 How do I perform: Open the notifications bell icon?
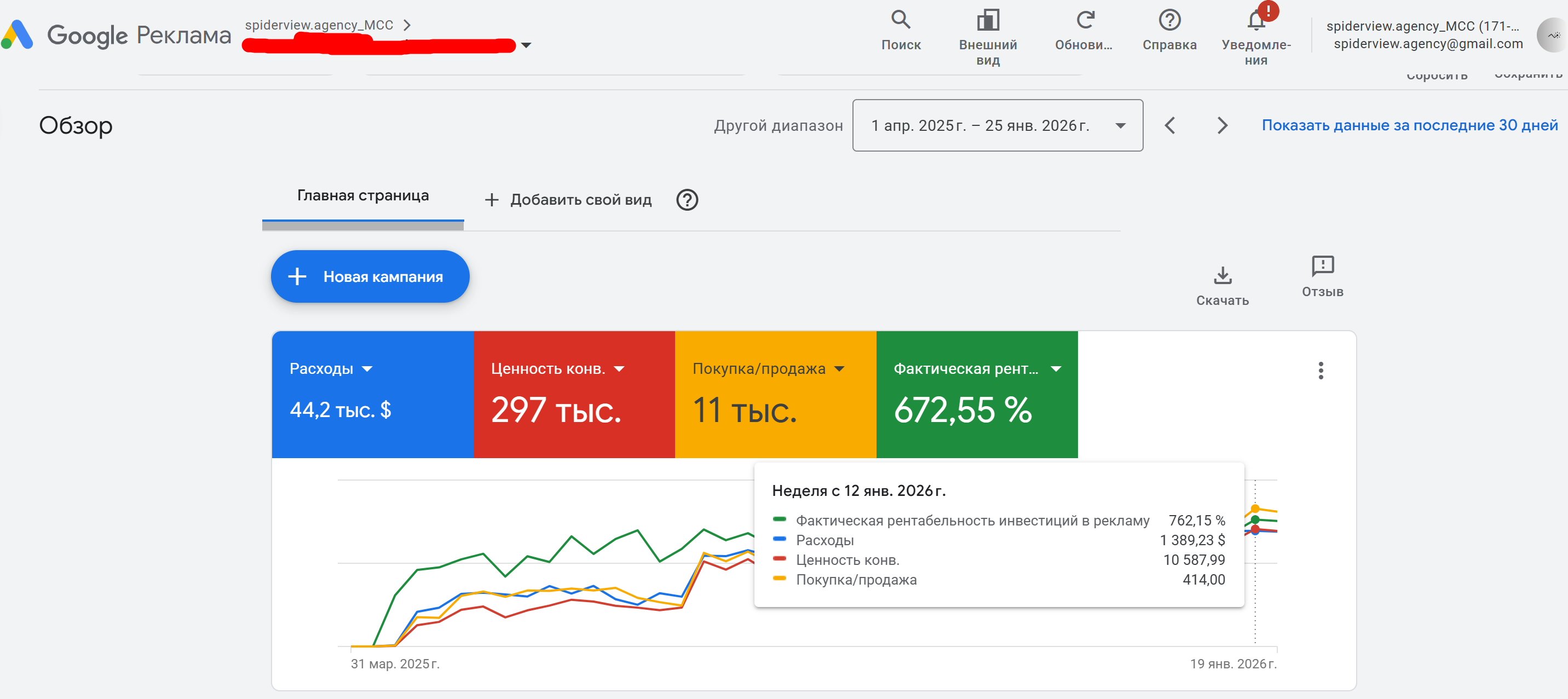(x=1256, y=21)
